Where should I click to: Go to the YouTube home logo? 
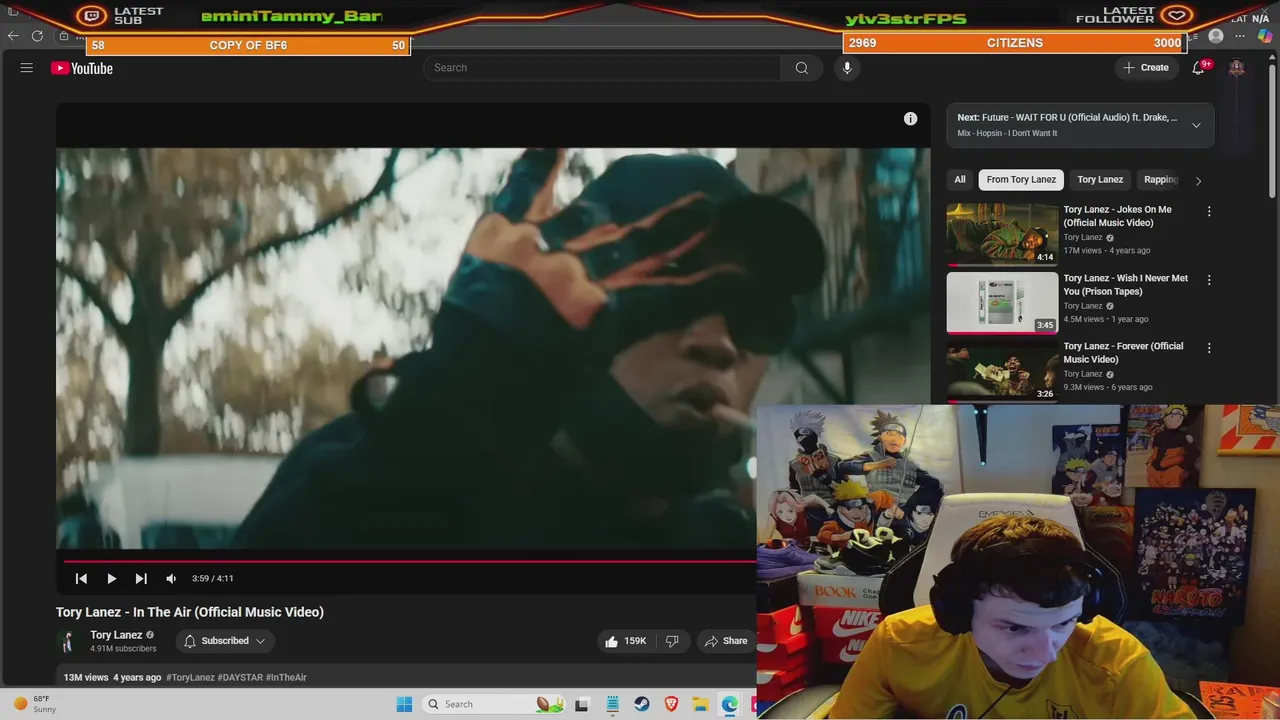coord(82,68)
